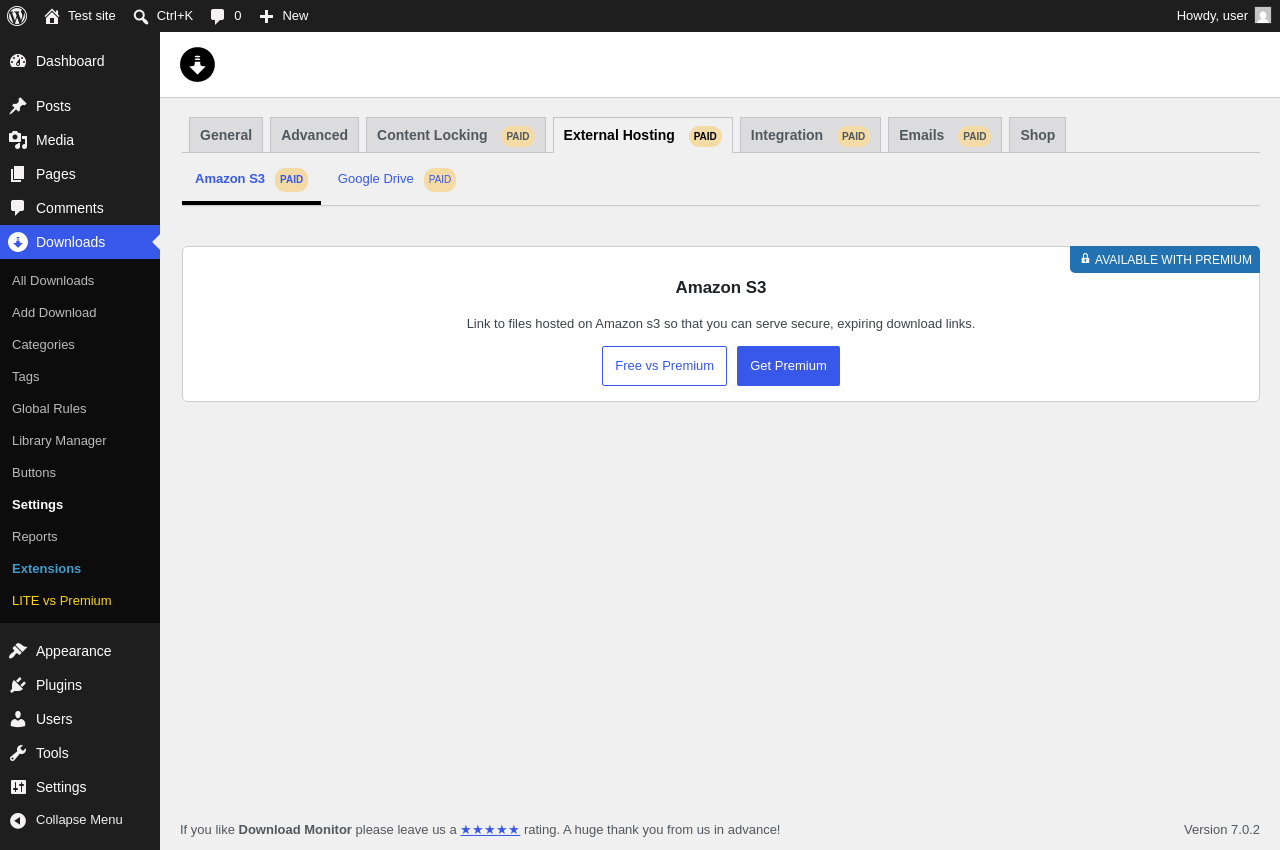Select the Media icon in the sidebar
1280x850 pixels.
click(18, 140)
